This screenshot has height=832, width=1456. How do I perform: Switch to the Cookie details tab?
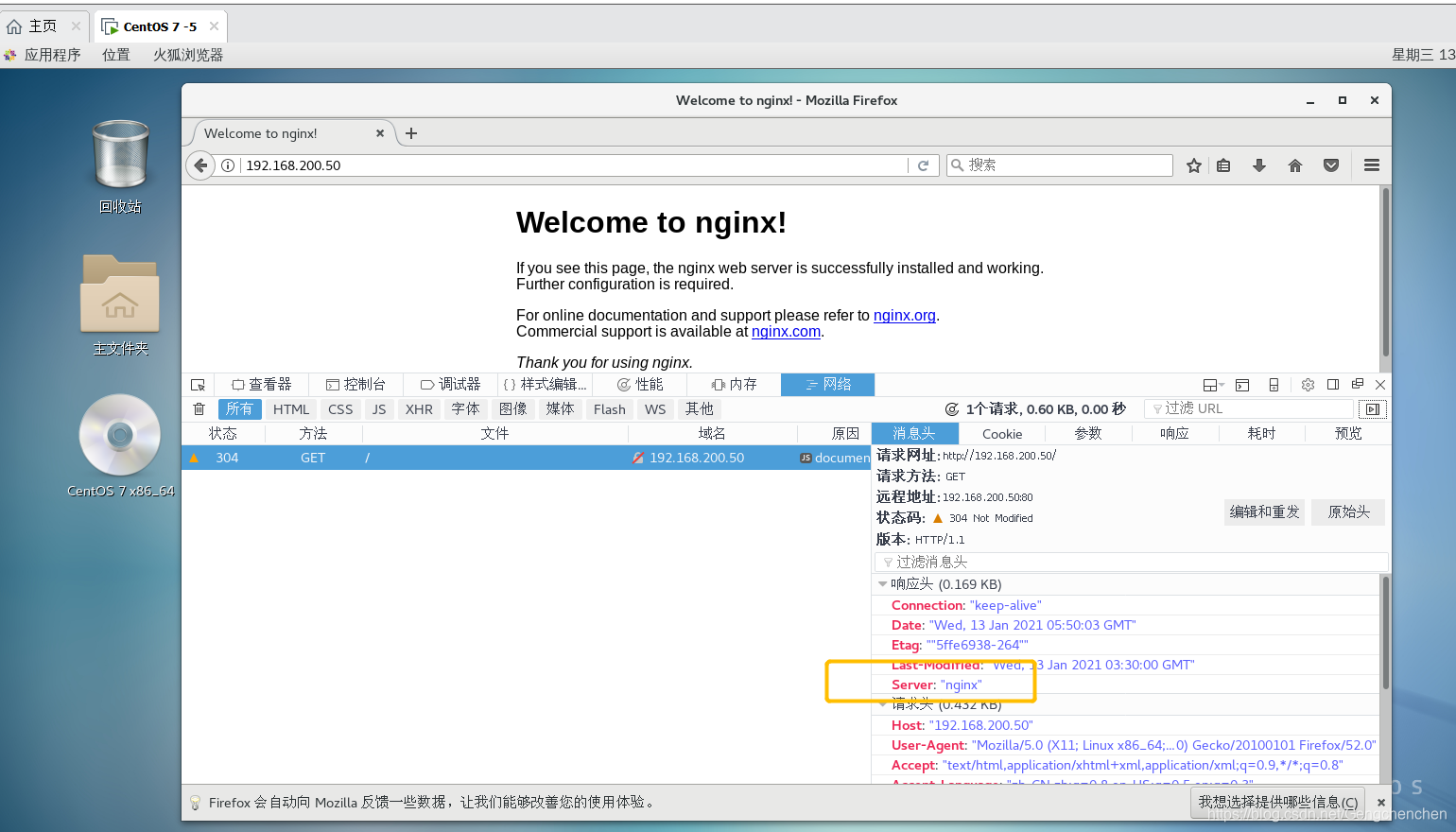(x=1002, y=434)
